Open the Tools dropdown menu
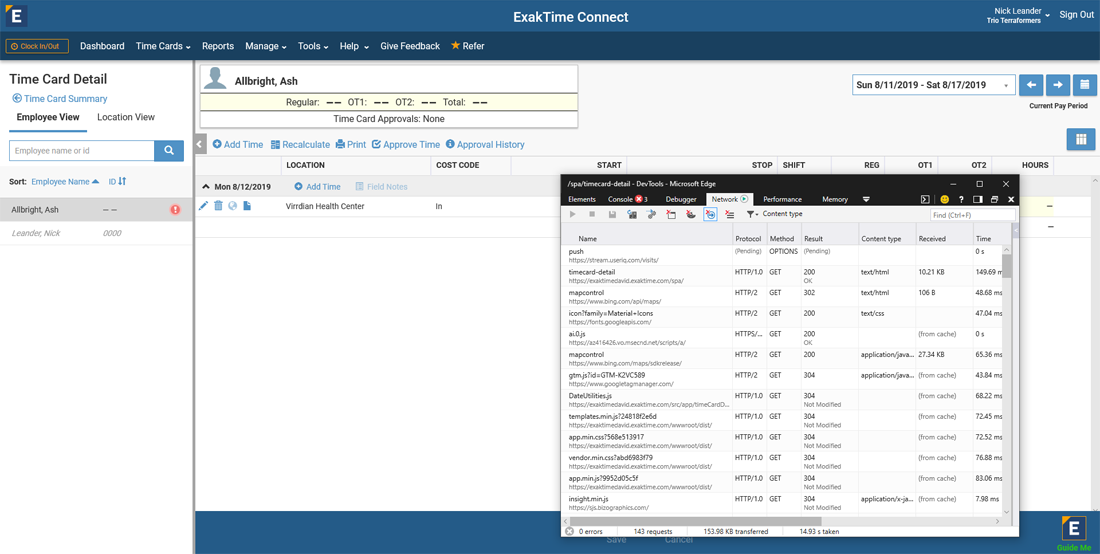 pos(313,46)
